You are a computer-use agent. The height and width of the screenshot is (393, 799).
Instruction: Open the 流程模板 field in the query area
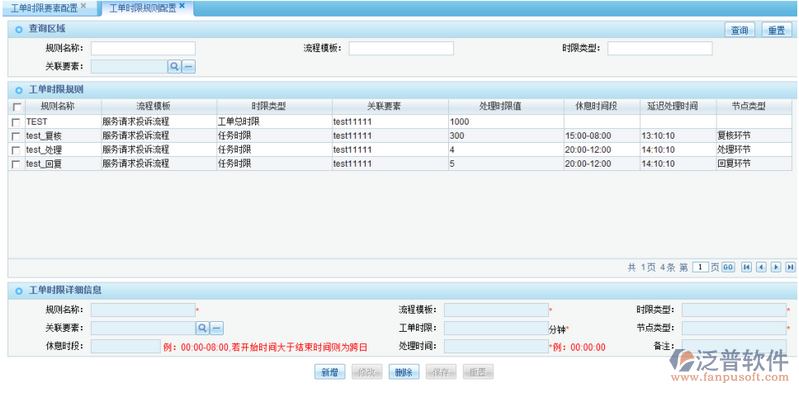[x=401, y=48]
